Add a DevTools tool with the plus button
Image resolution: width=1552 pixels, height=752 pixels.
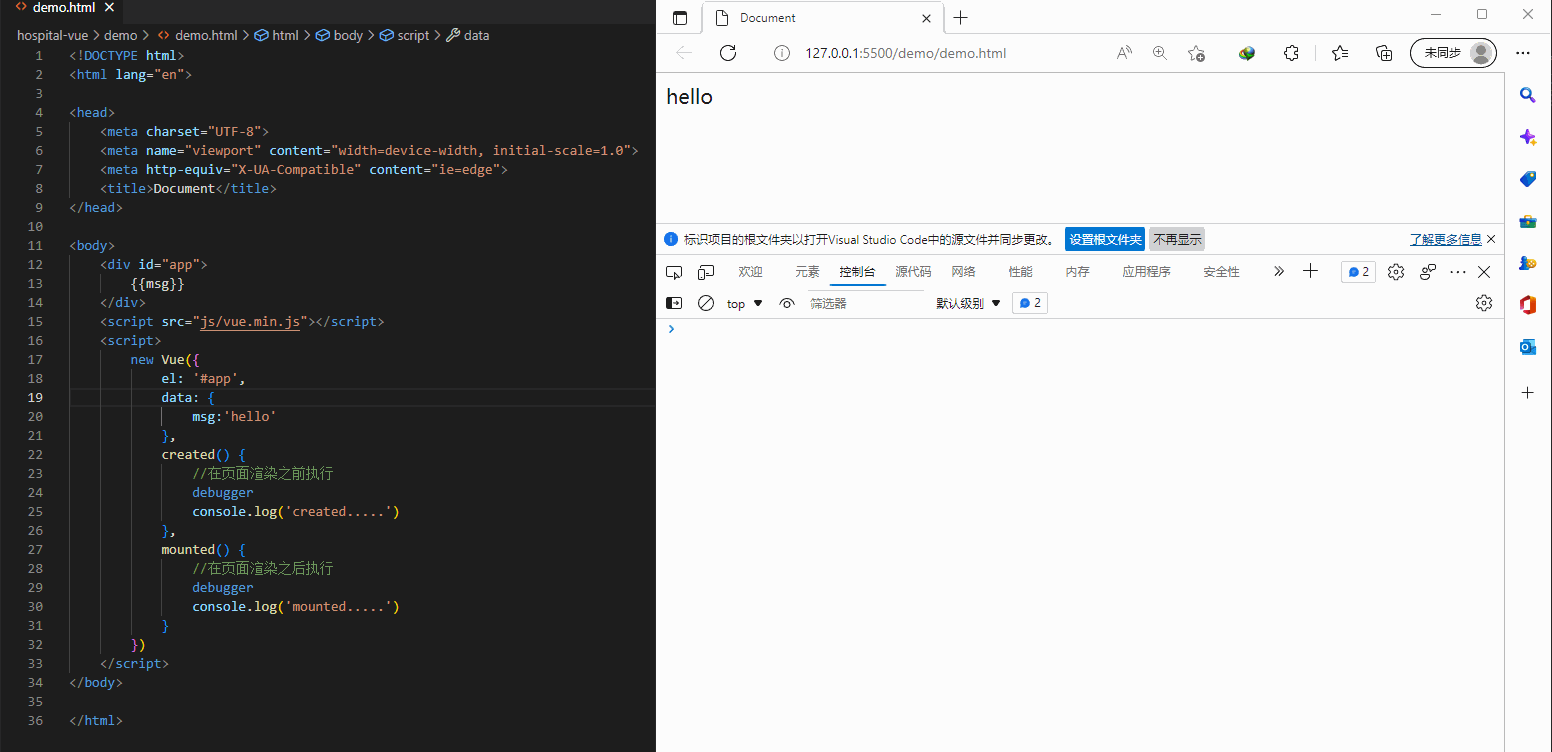1310,272
